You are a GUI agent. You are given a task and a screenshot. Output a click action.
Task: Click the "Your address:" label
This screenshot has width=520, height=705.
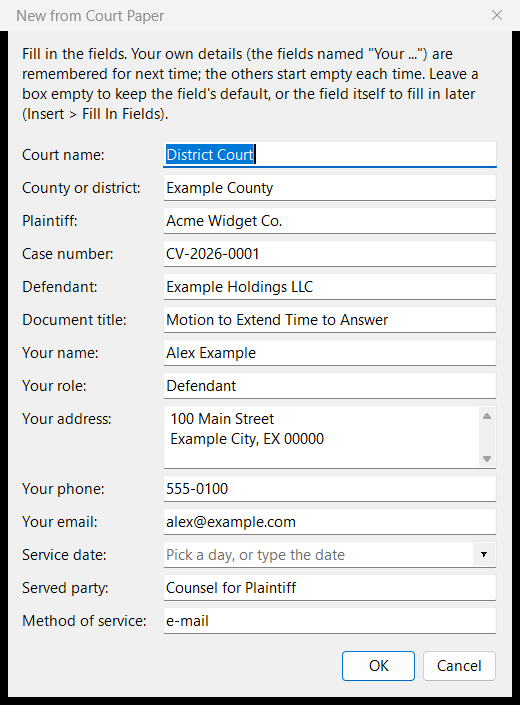pyautogui.click(x=67, y=419)
